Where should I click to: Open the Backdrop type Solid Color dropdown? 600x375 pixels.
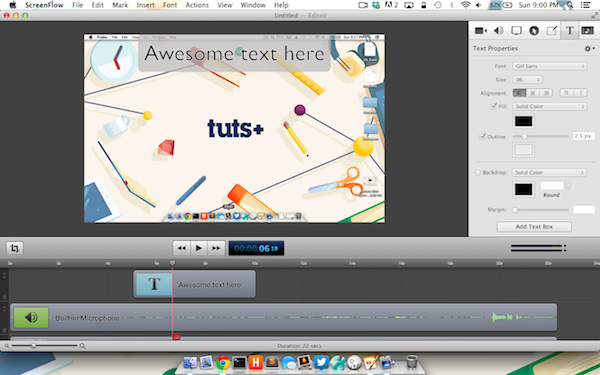549,173
